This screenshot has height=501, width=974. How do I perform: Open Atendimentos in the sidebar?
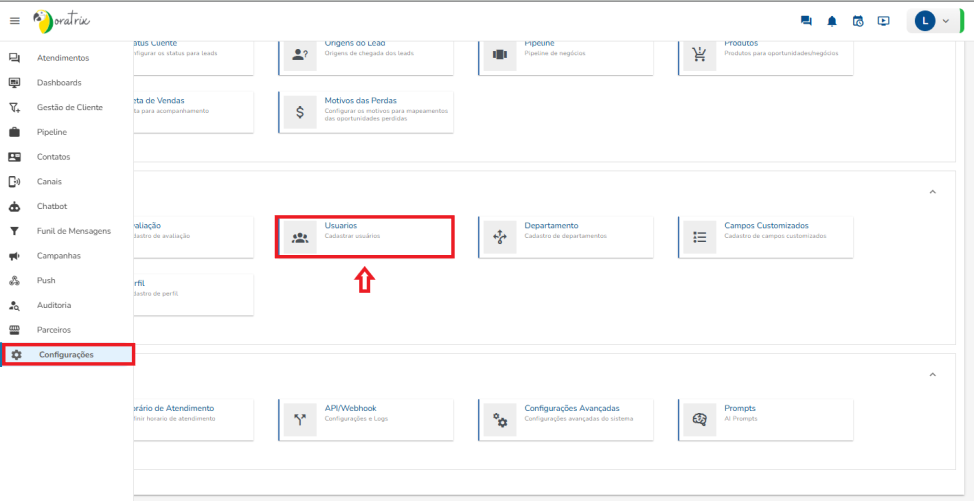point(63,58)
